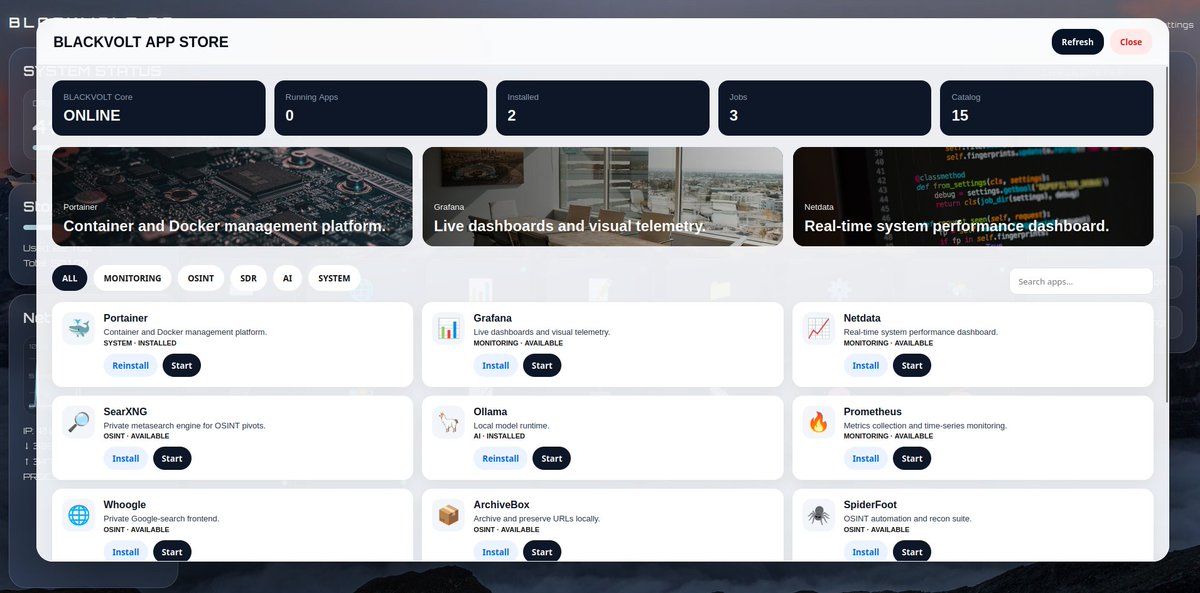Filter apps by MONITORING category
This screenshot has height=593, width=1200.
pos(133,278)
